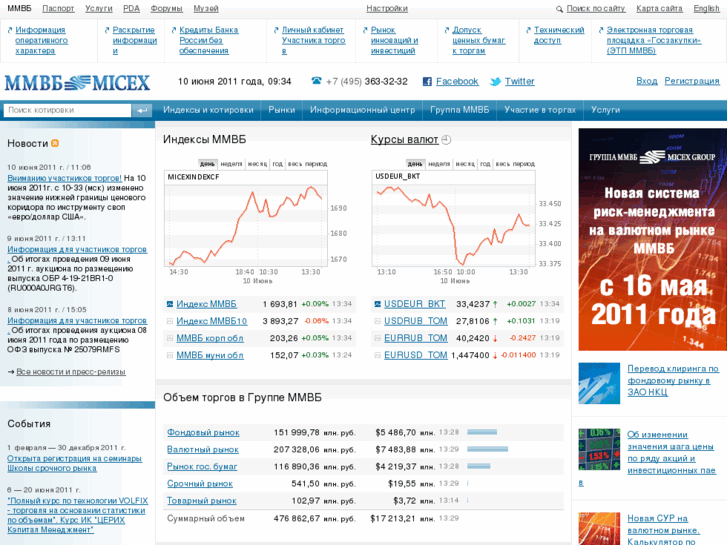Toggle chart icon for Индекс ММВБ10
Image resolution: width=727 pixels, height=545 pixels.
[170, 321]
